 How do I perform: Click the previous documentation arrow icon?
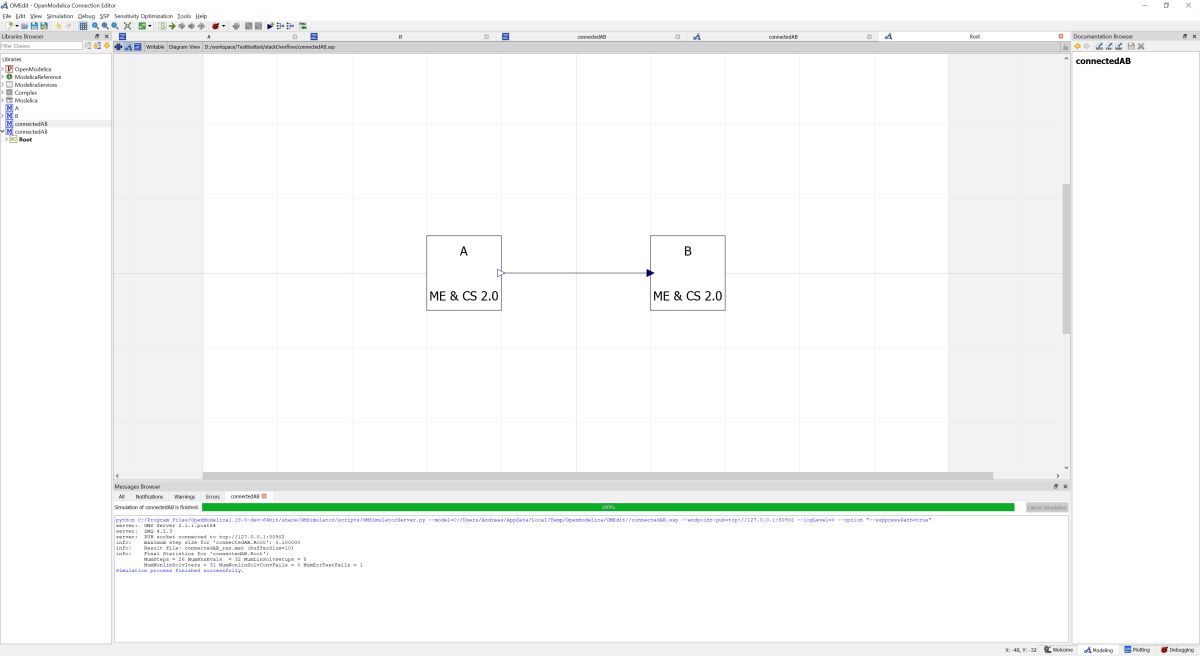point(1078,46)
